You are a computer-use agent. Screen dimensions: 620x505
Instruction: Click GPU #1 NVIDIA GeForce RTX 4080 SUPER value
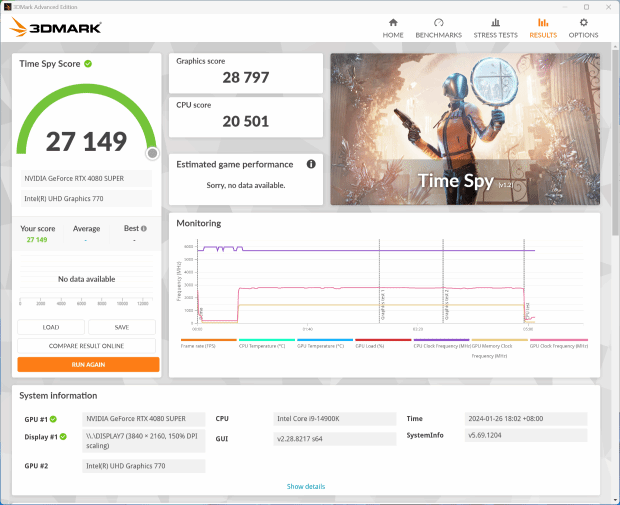click(144, 419)
